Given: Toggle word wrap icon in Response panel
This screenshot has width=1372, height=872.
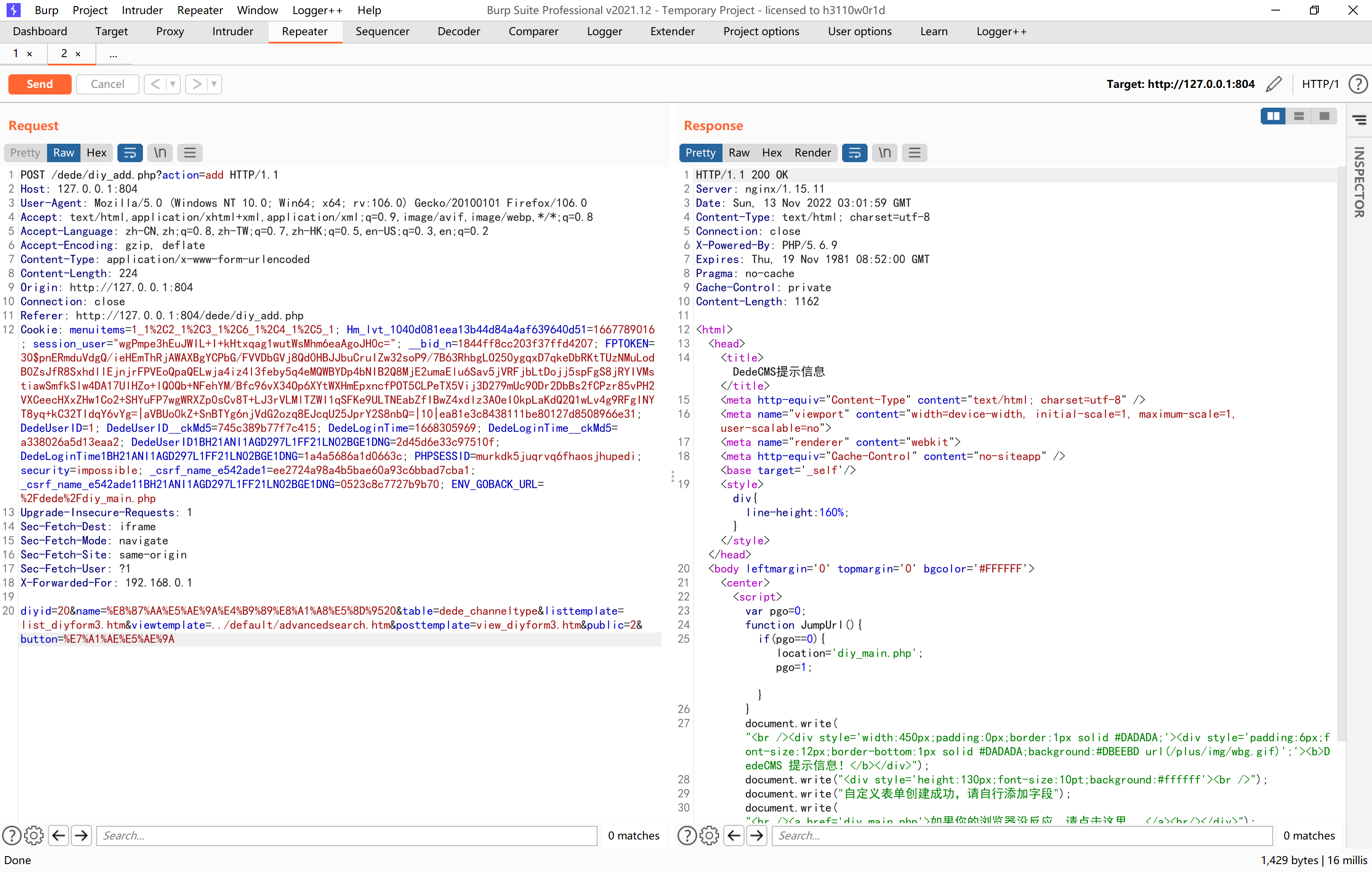Looking at the screenshot, I should pyautogui.click(x=855, y=153).
